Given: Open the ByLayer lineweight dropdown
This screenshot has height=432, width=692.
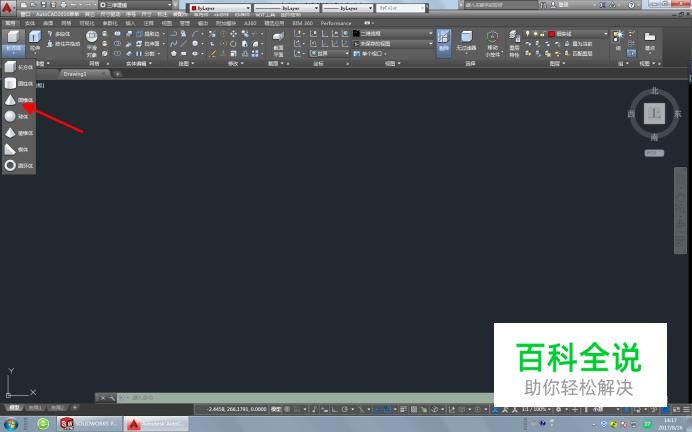Looking at the screenshot, I should [348, 8].
